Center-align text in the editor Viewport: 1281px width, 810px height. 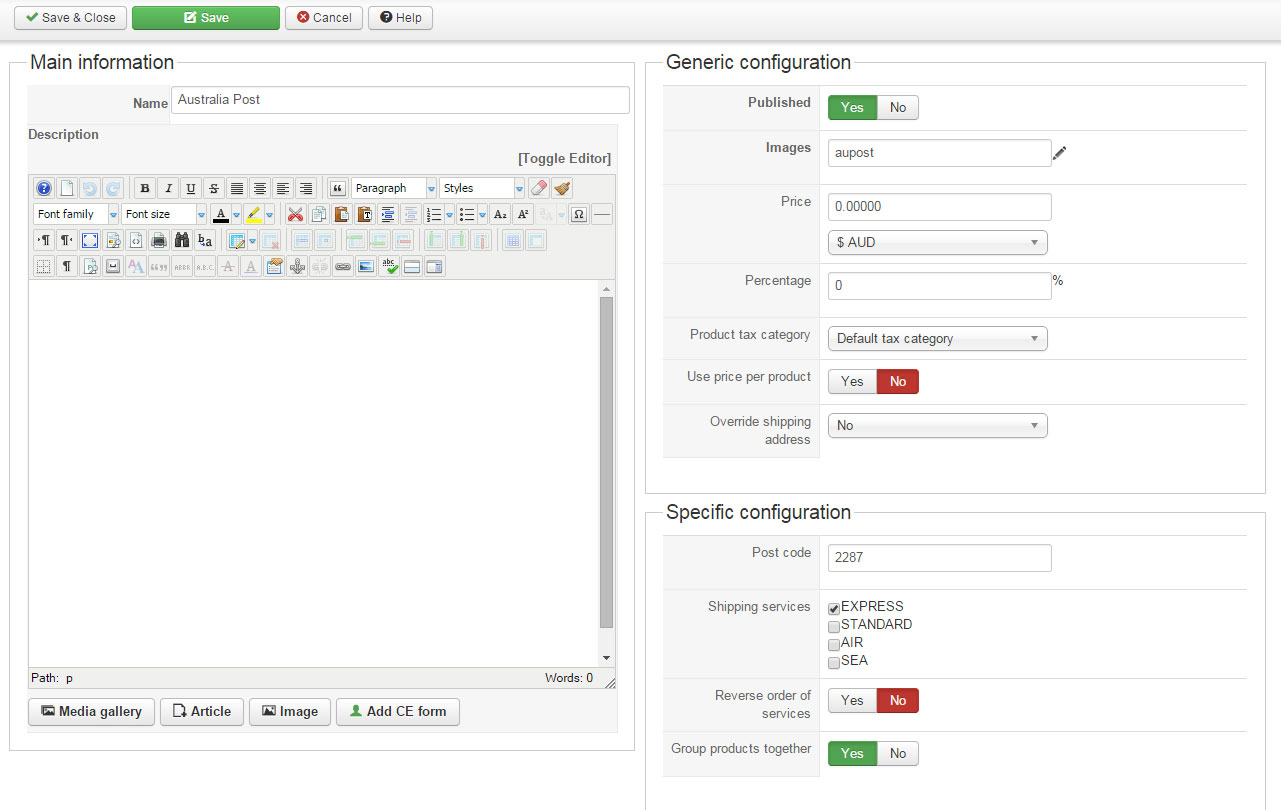coord(260,188)
